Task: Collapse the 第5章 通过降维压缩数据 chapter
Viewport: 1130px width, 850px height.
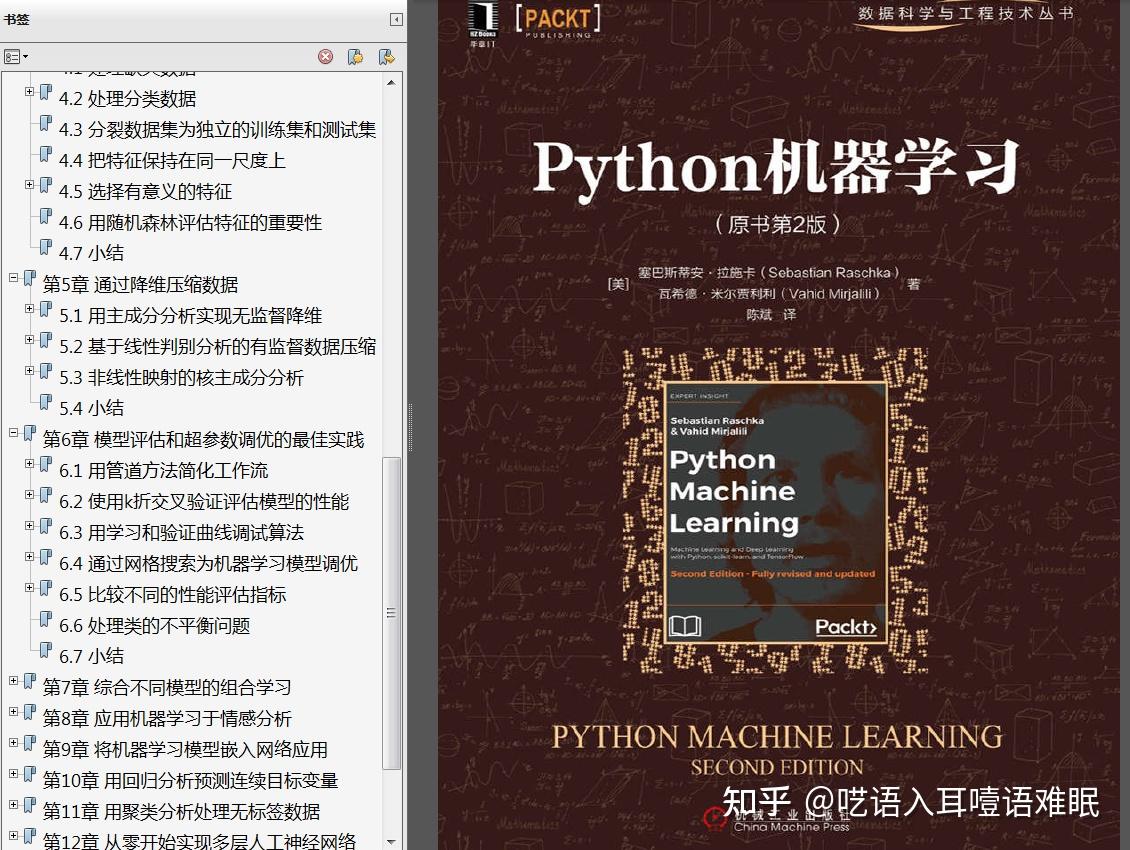Action: pyautogui.click(x=13, y=278)
